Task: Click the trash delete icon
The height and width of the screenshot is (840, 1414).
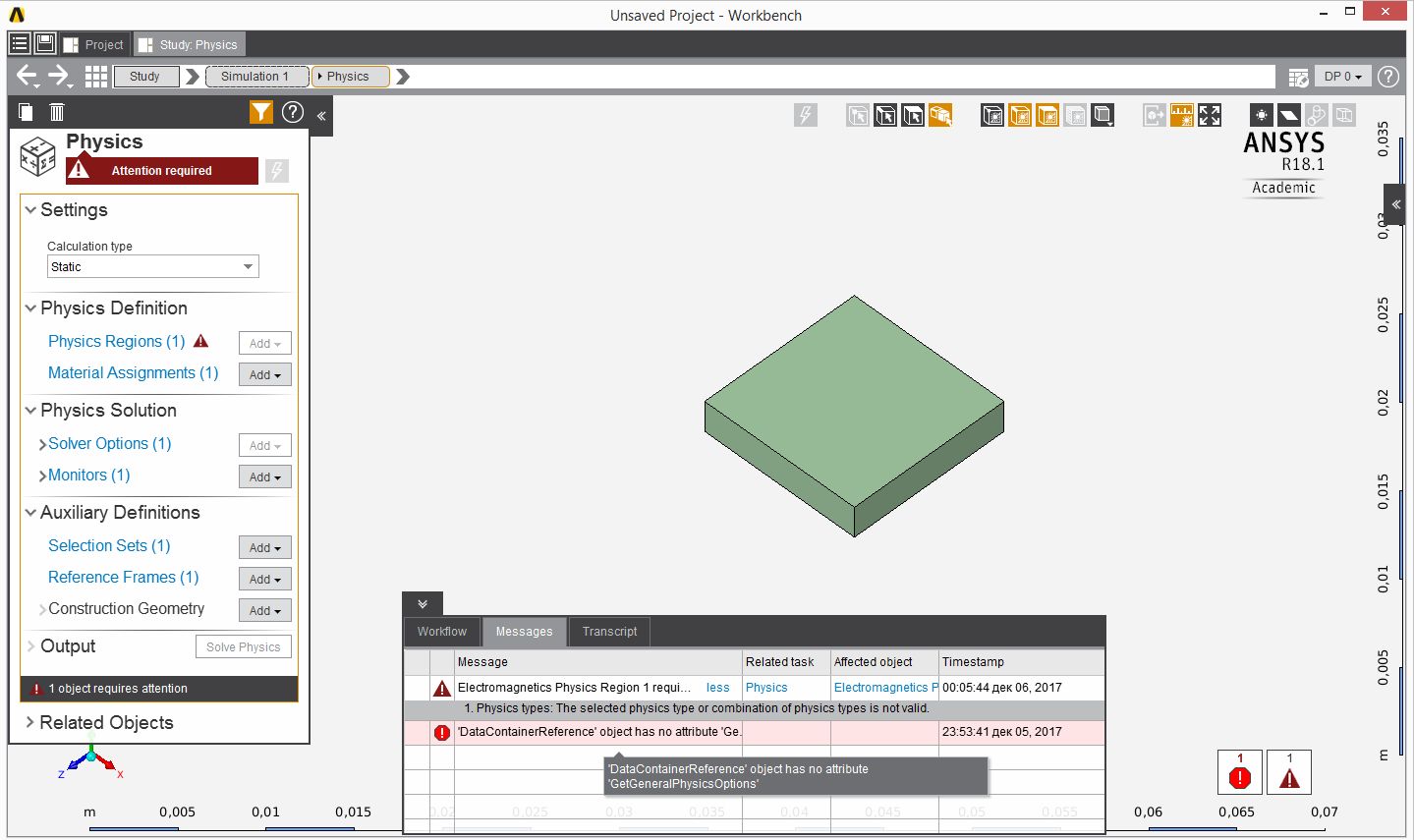Action: pyautogui.click(x=57, y=112)
